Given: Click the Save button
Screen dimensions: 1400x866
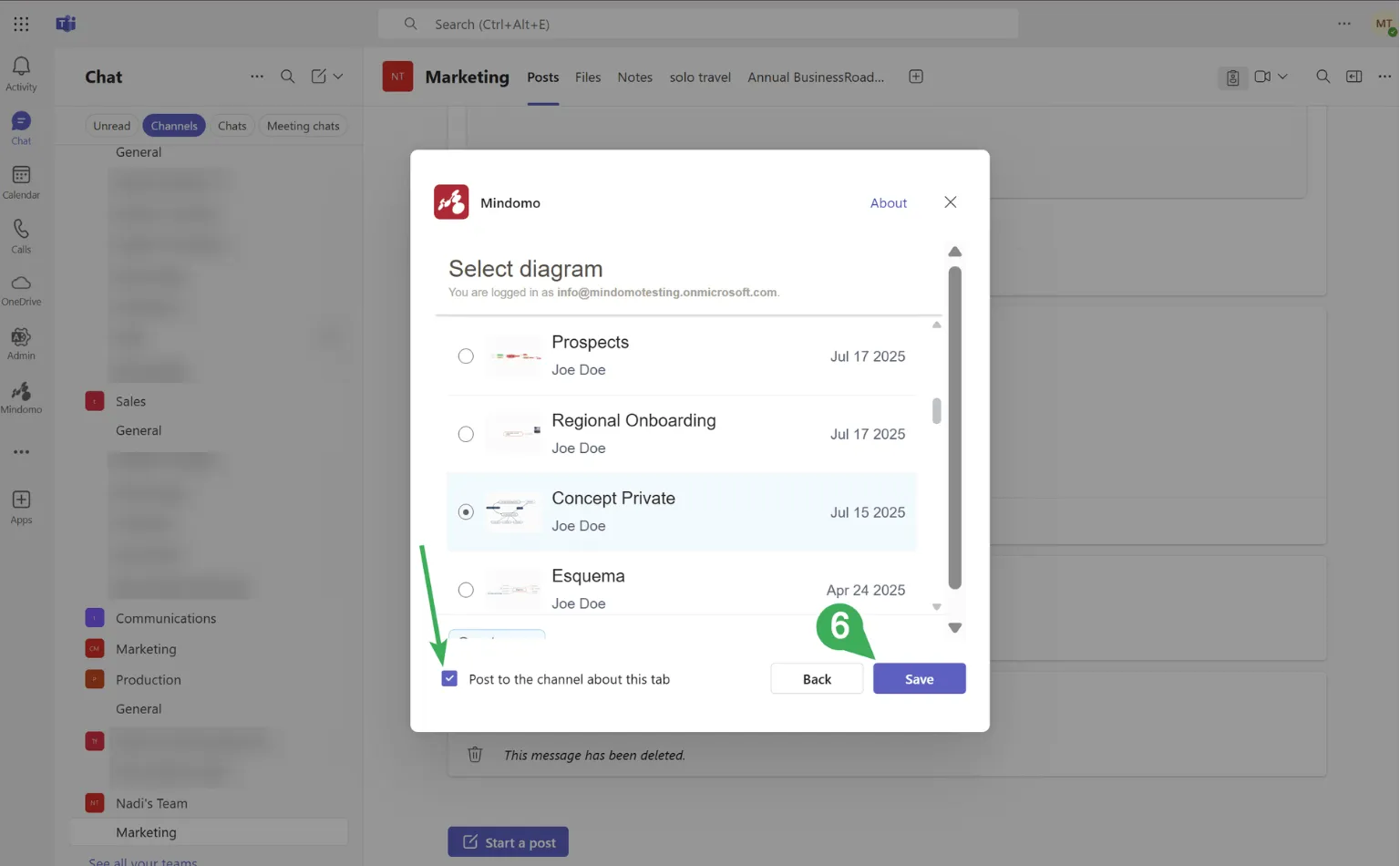Looking at the screenshot, I should click(919, 679).
